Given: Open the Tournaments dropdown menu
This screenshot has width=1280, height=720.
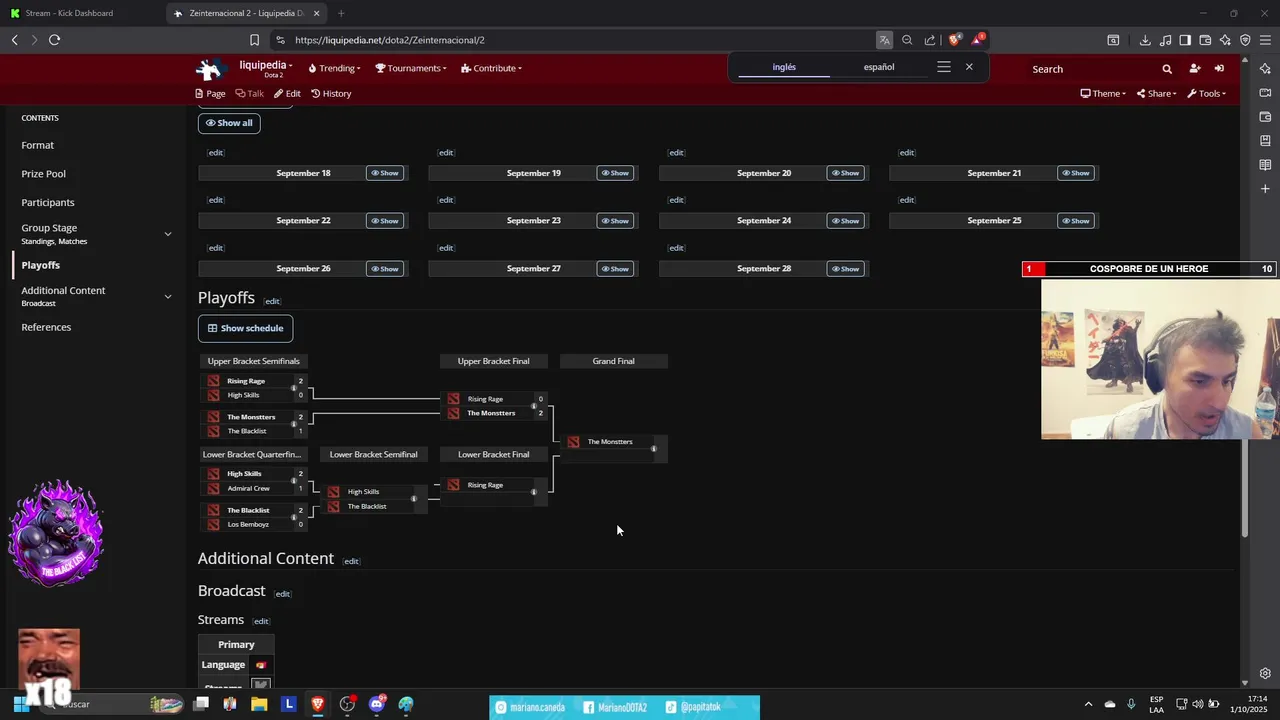Looking at the screenshot, I should [411, 68].
